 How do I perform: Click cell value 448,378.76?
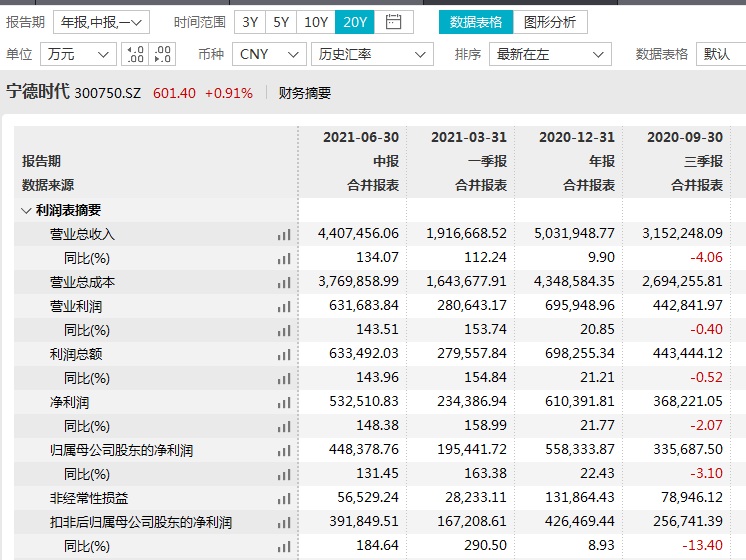364,449
